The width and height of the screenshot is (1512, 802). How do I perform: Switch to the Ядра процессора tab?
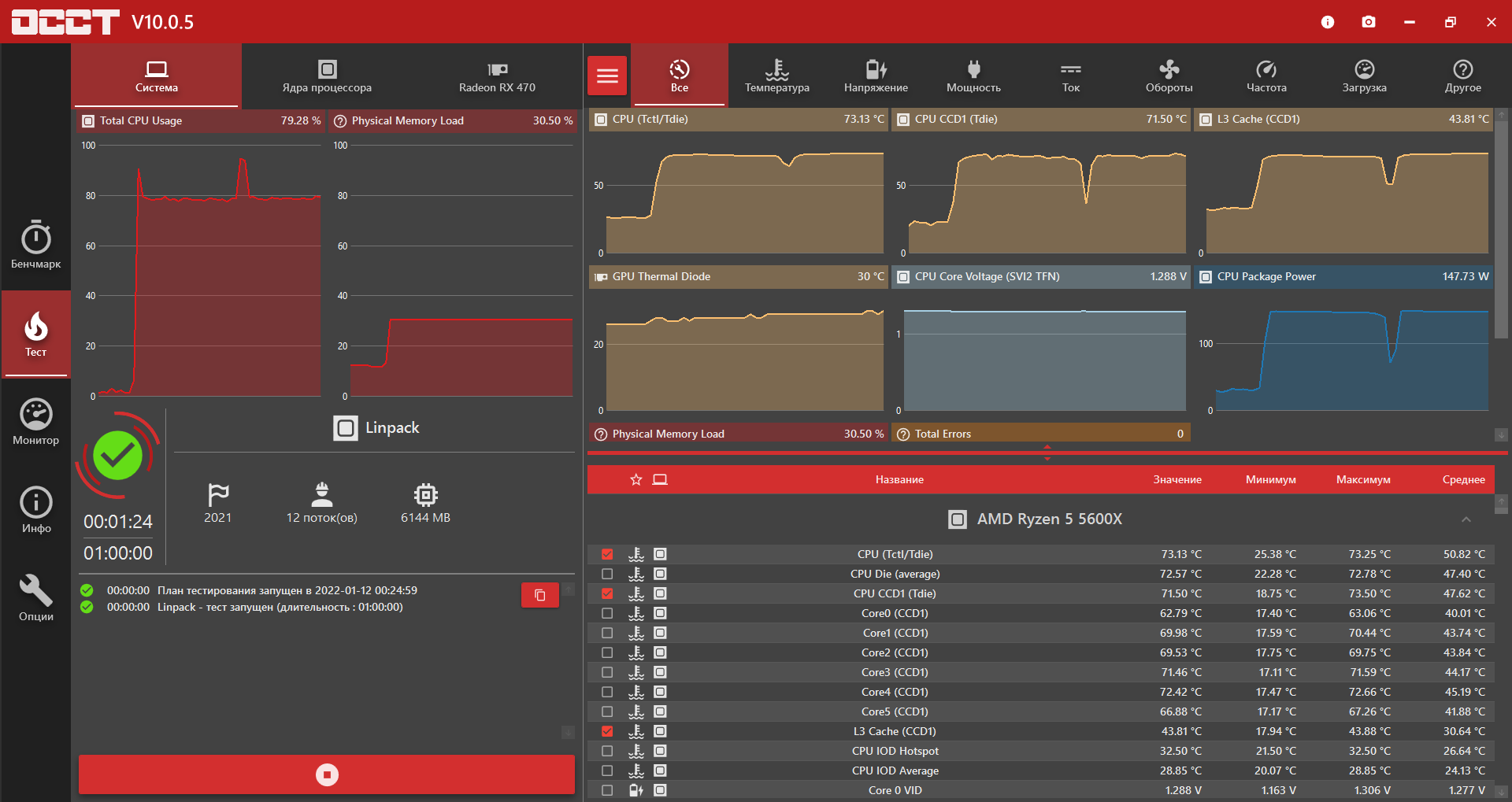(327, 76)
